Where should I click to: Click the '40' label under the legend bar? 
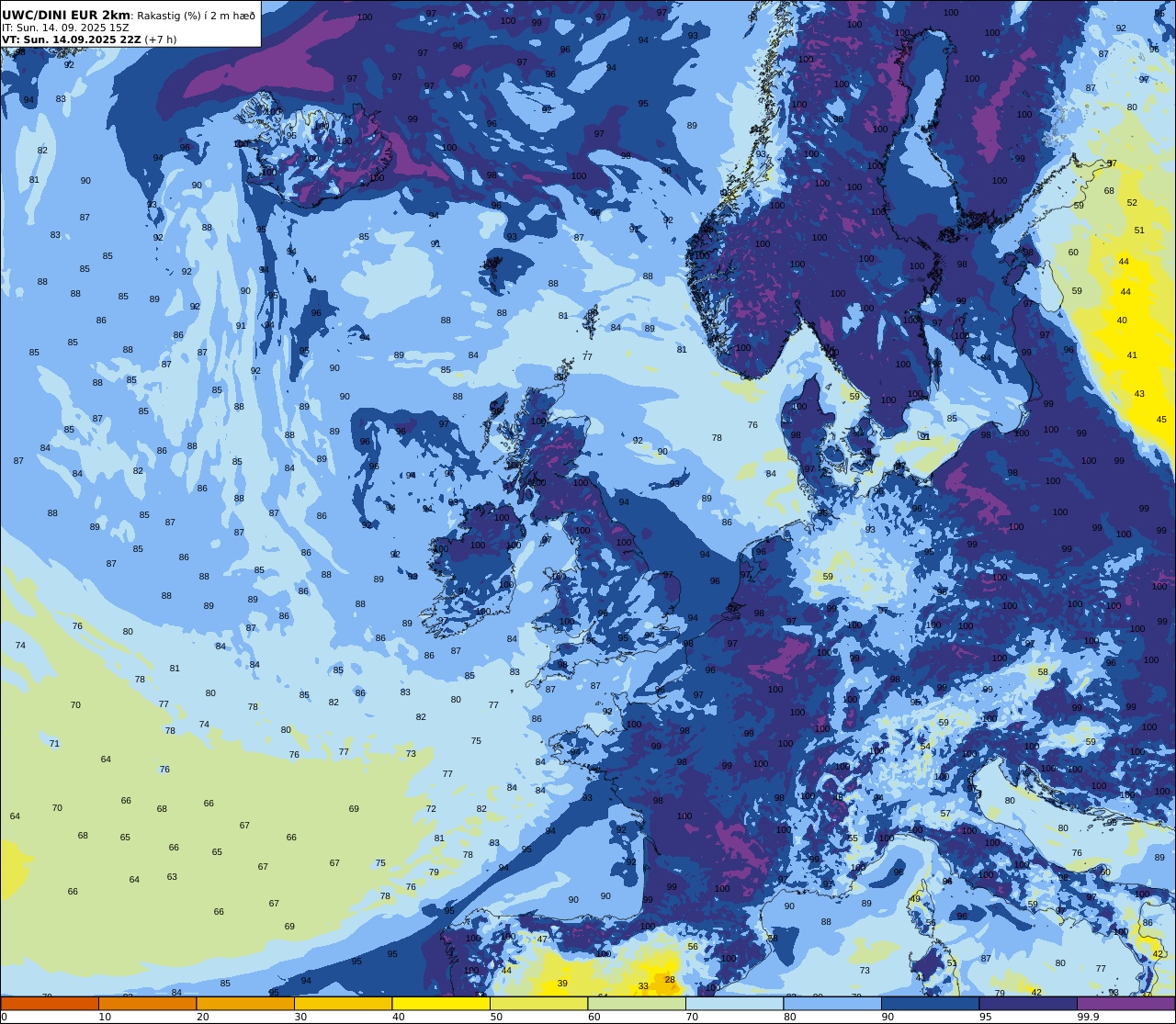[399, 1017]
